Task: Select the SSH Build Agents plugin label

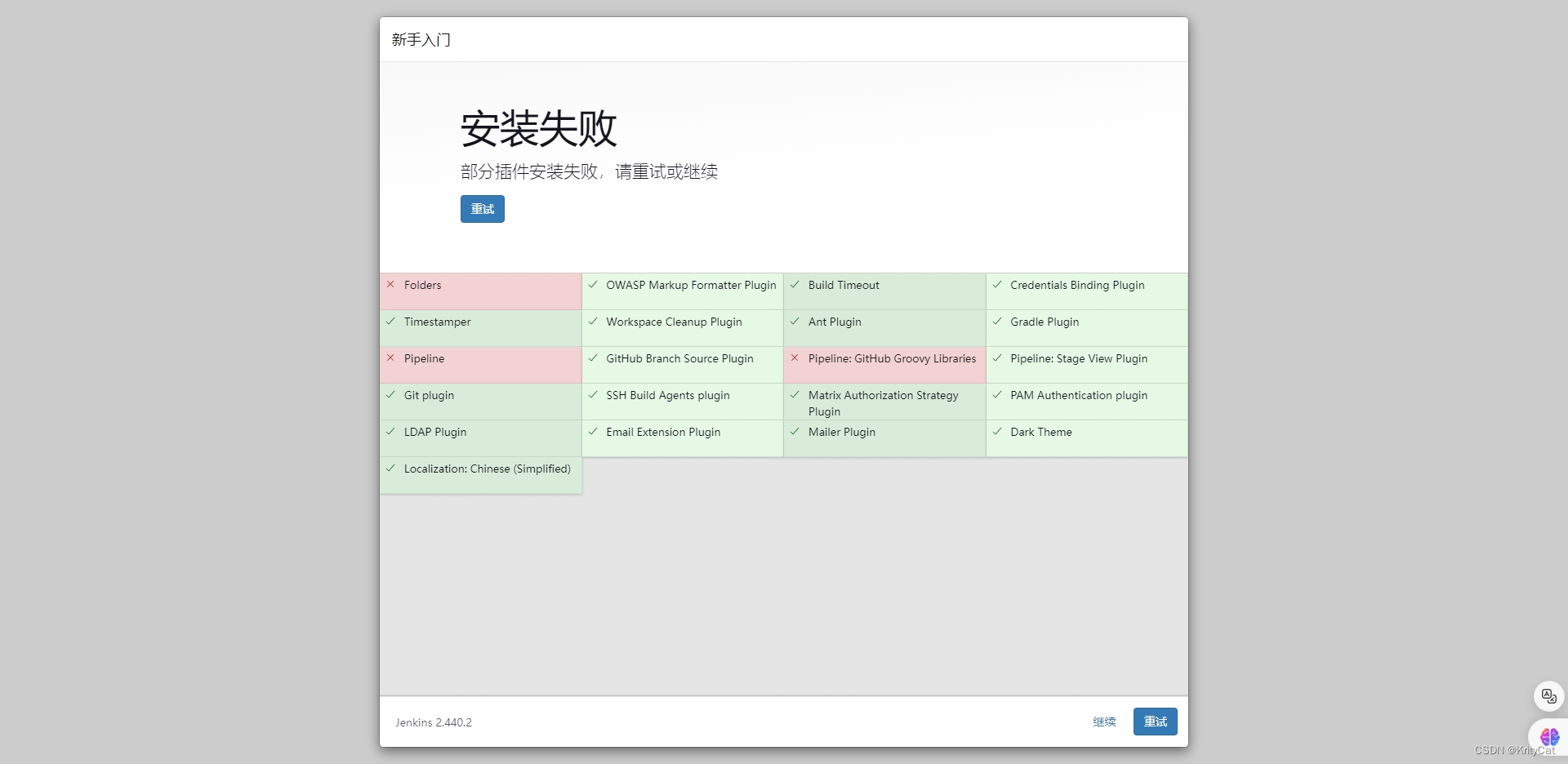Action: pos(668,395)
